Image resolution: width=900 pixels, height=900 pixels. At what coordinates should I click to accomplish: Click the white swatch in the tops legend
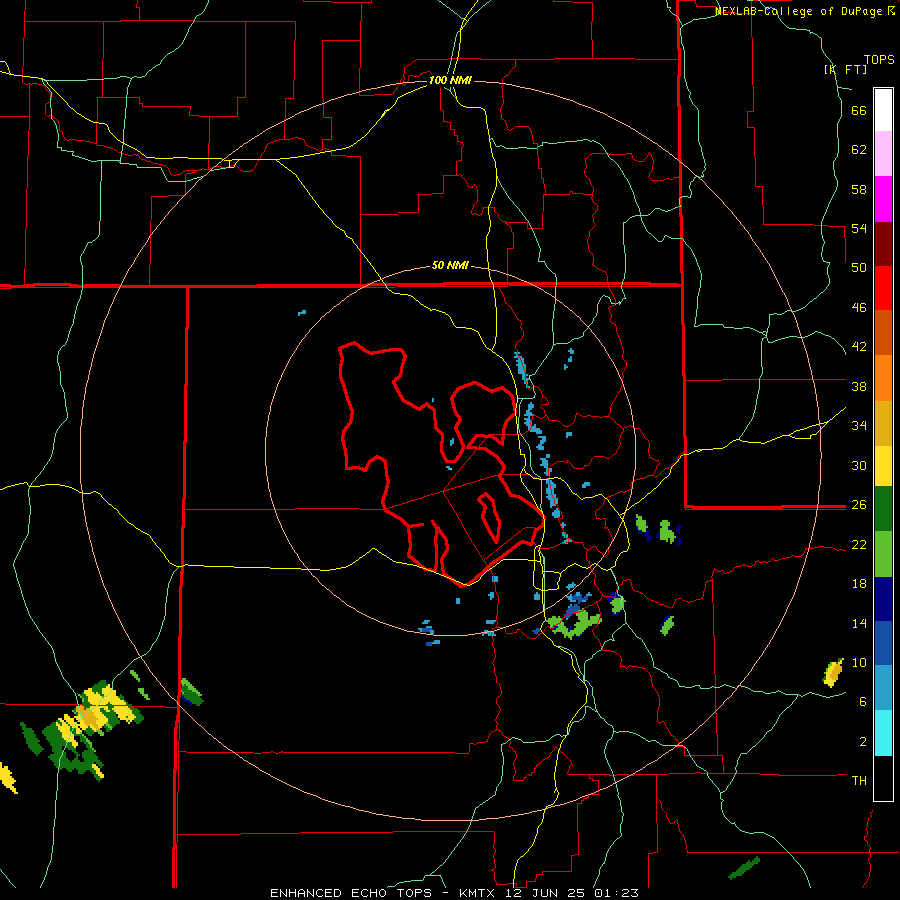tap(883, 110)
